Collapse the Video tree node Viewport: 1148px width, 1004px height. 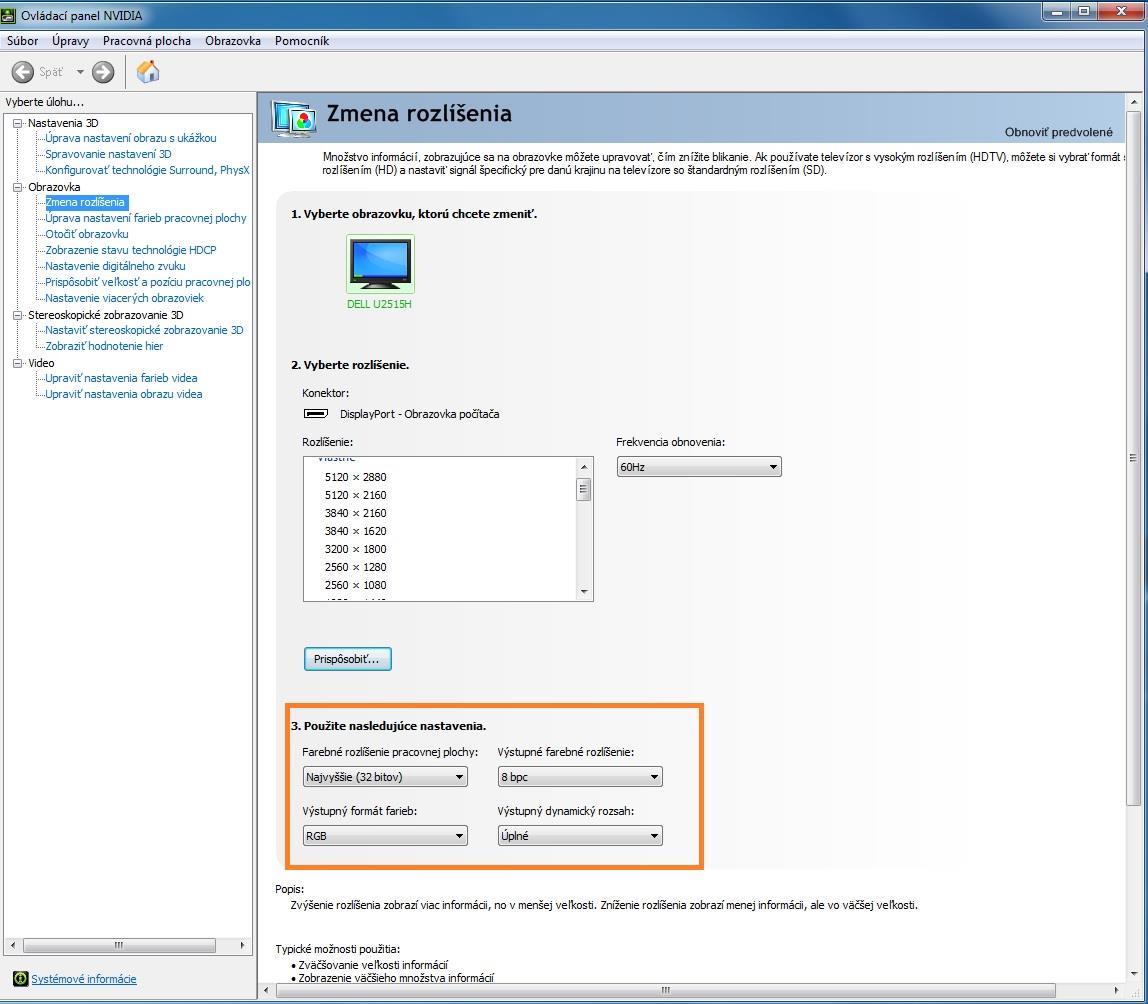coord(17,363)
